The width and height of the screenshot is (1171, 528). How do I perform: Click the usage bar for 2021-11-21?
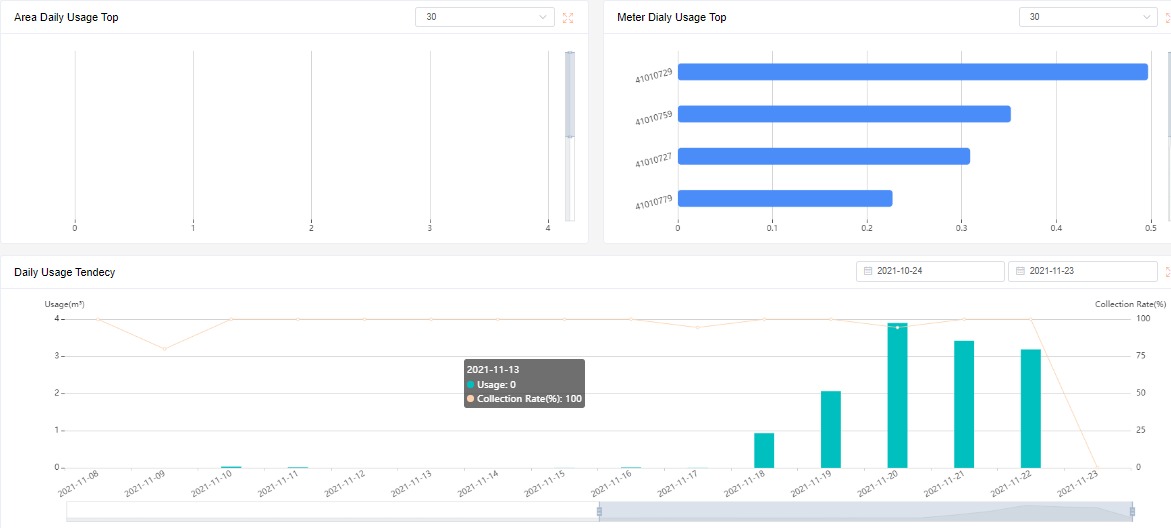964,404
